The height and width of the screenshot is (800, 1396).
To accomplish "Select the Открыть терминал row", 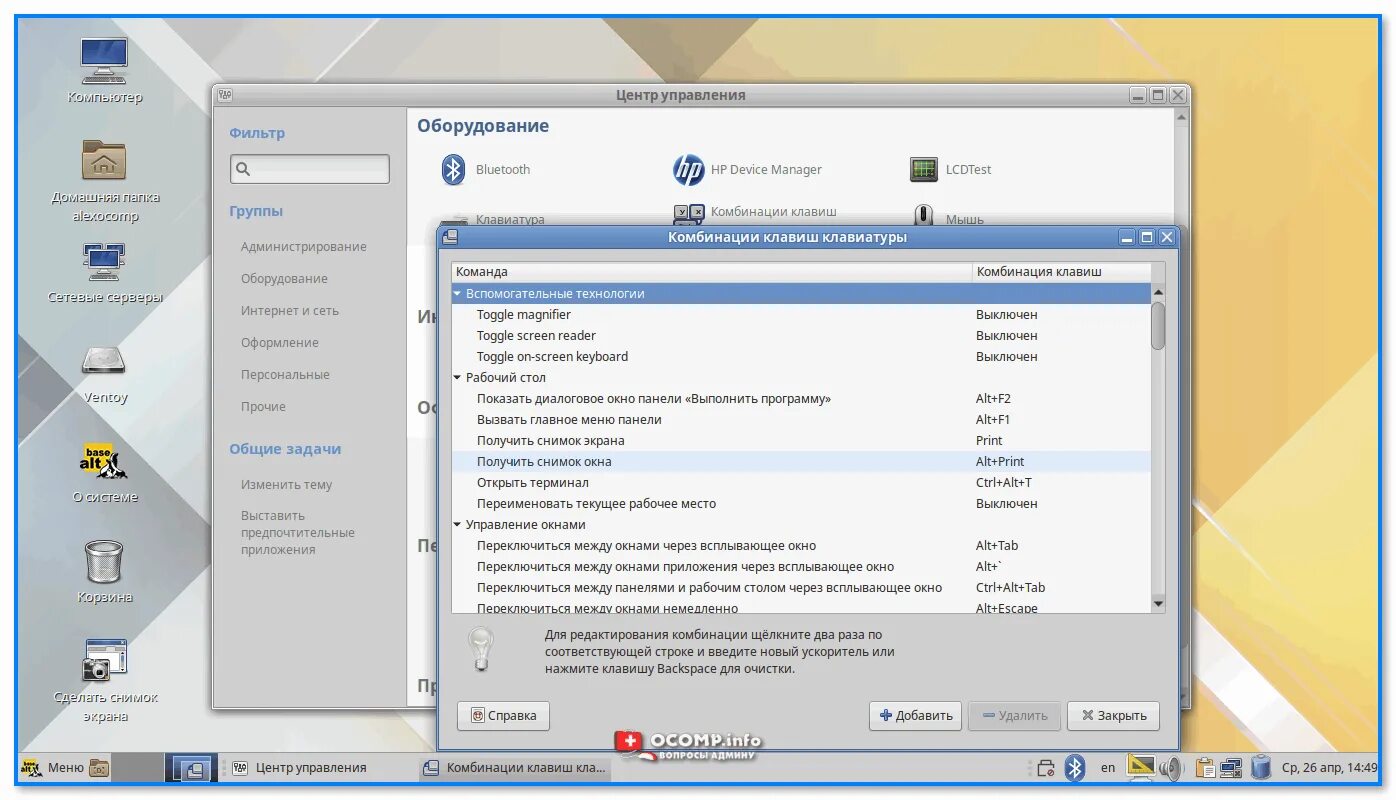I will [x=801, y=483].
